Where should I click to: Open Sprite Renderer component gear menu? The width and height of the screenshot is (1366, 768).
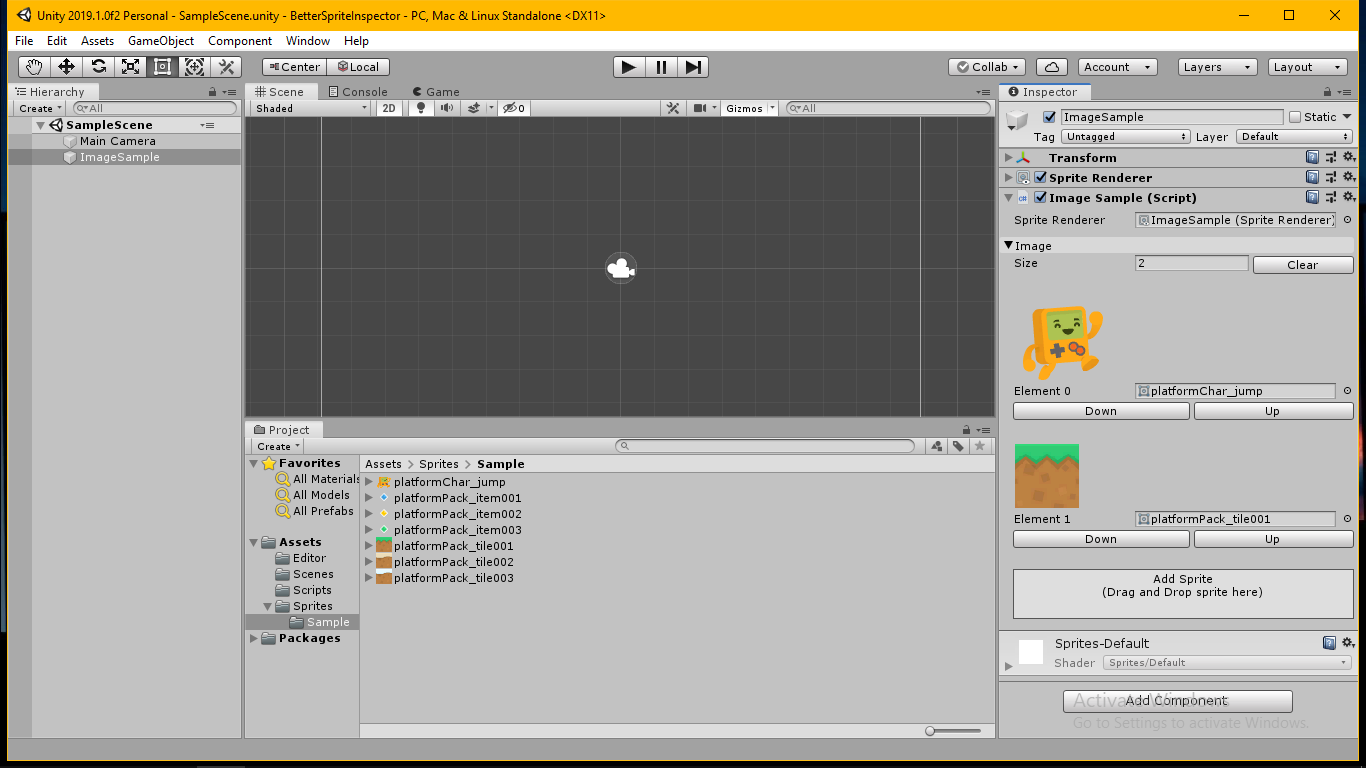[x=1348, y=178]
